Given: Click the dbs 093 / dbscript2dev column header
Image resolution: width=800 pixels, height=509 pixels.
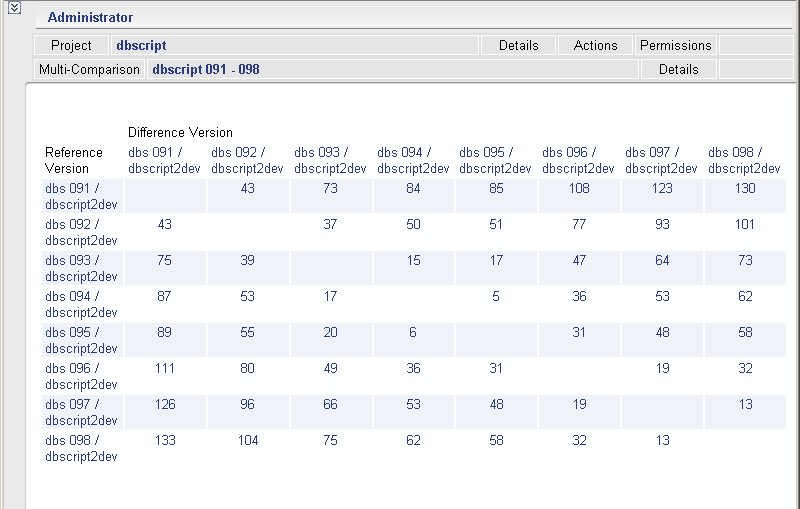Looking at the screenshot, I should 330,160.
